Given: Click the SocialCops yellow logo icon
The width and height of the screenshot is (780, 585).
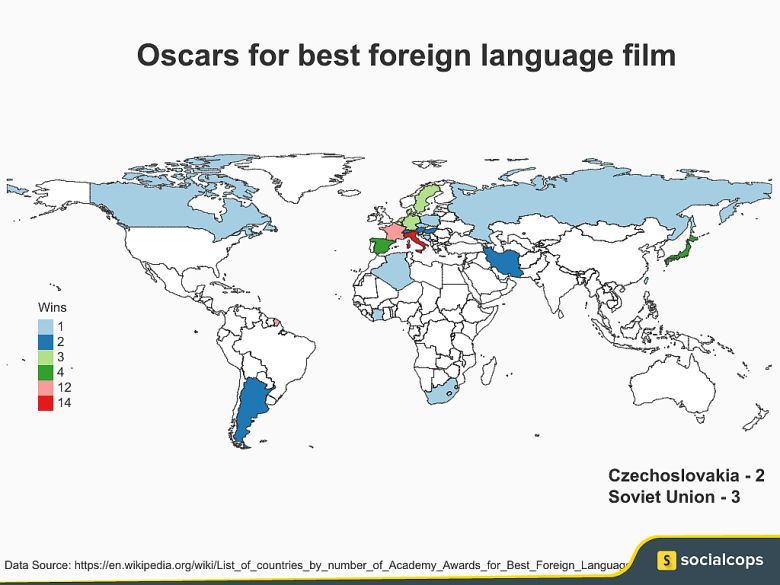Looking at the screenshot, I should [x=667, y=560].
